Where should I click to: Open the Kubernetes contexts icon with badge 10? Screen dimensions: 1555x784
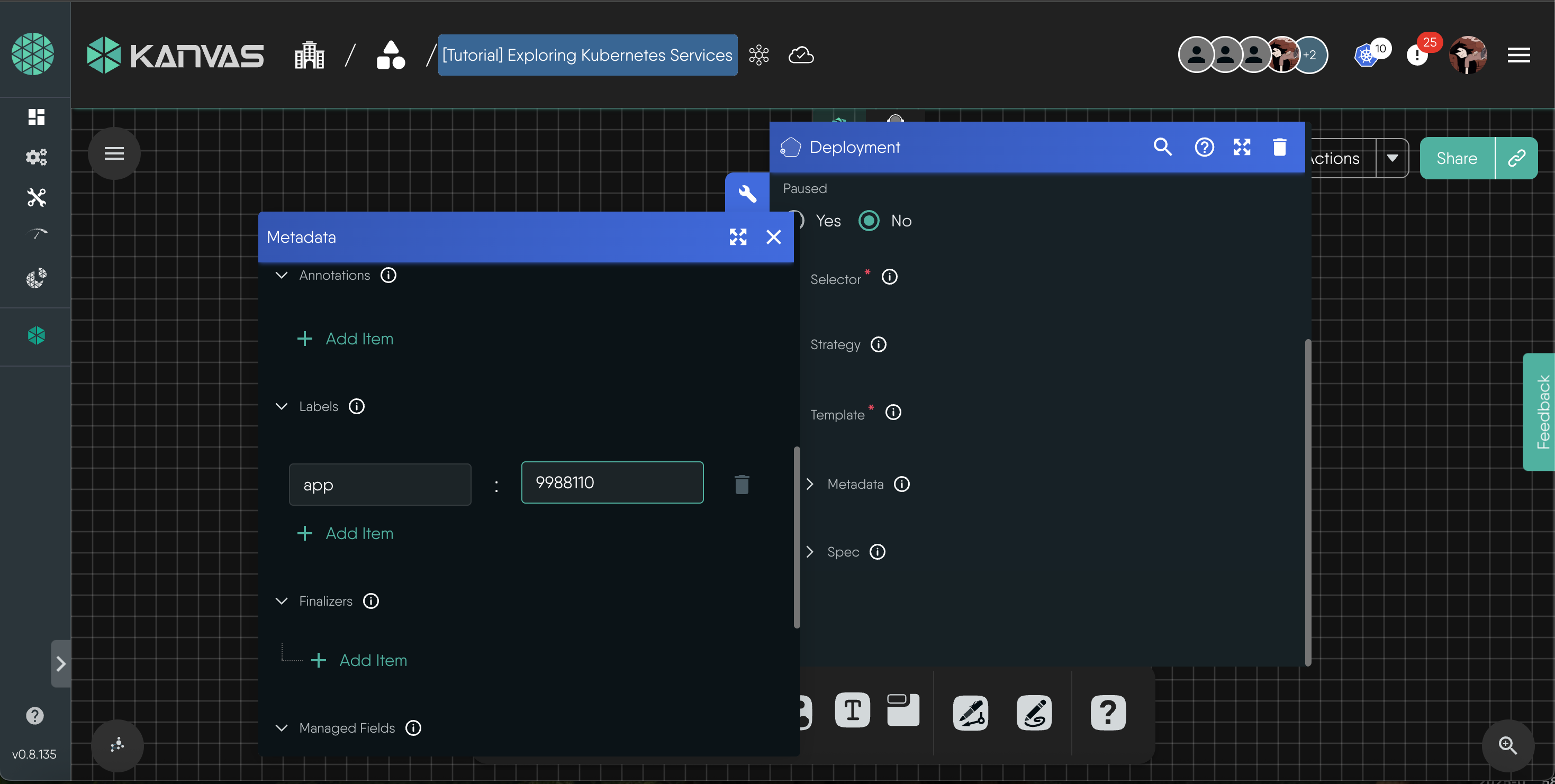(1366, 56)
